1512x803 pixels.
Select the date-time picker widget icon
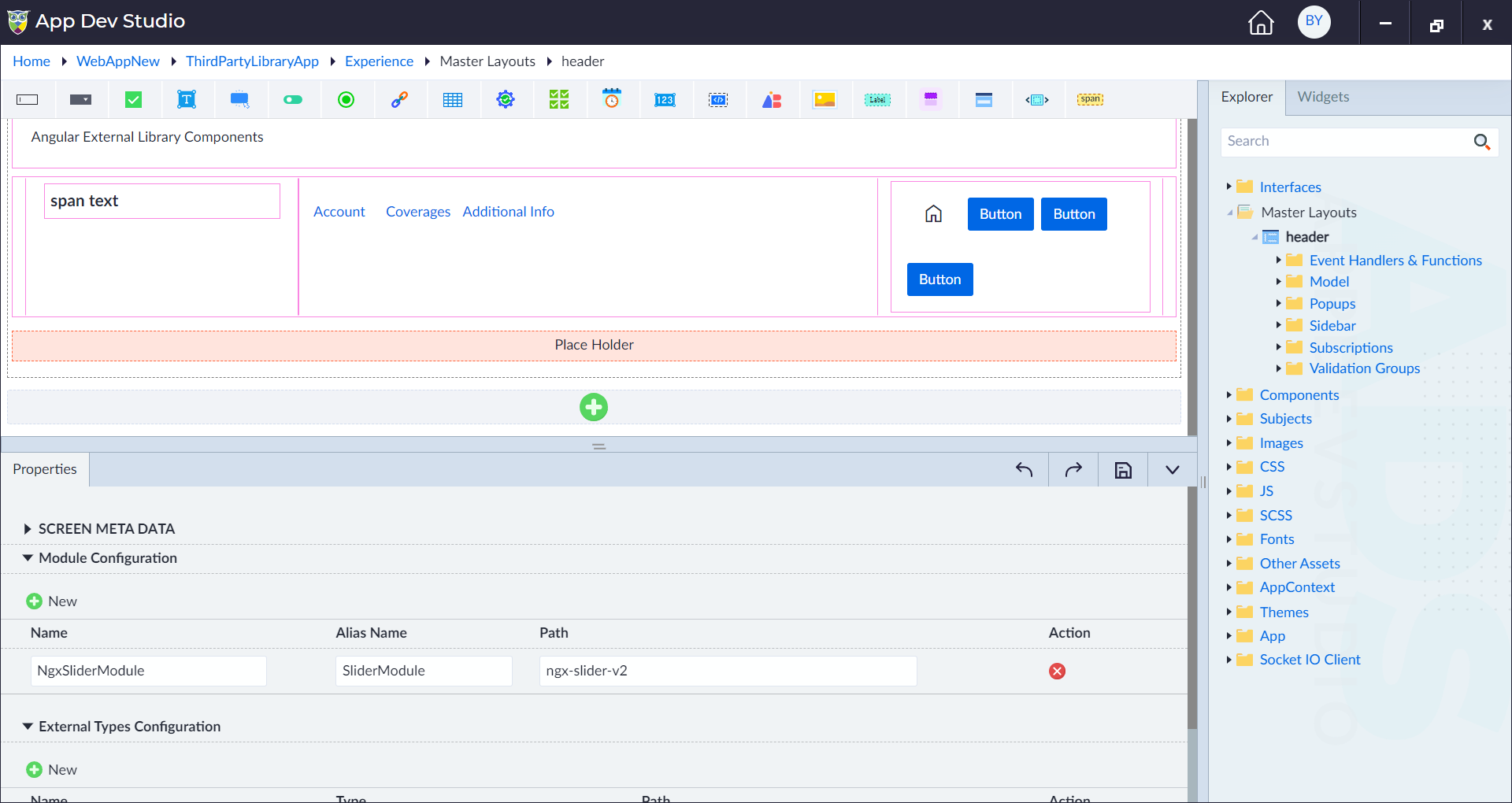point(612,98)
